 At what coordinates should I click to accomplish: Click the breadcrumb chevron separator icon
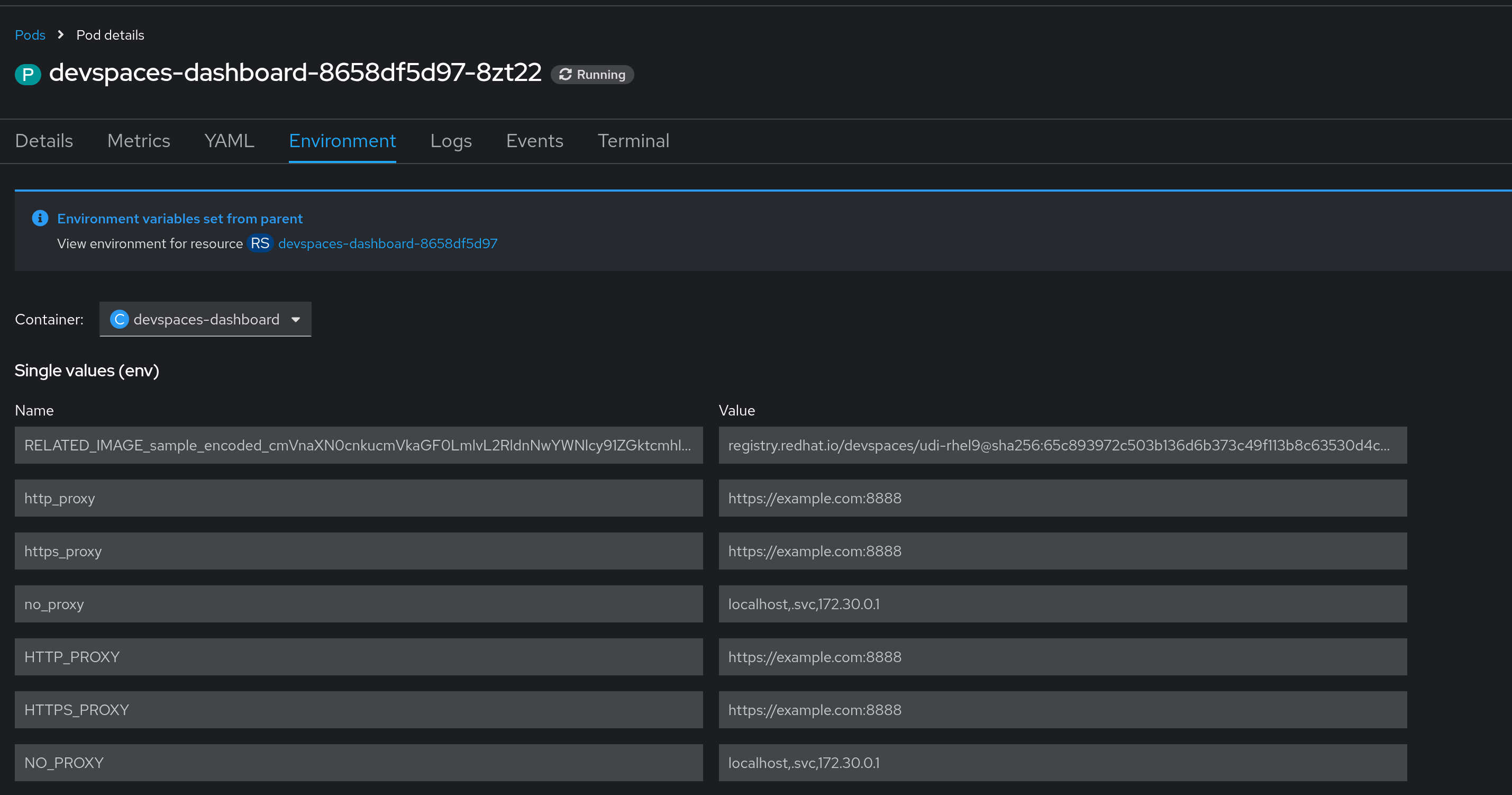tap(60, 34)
